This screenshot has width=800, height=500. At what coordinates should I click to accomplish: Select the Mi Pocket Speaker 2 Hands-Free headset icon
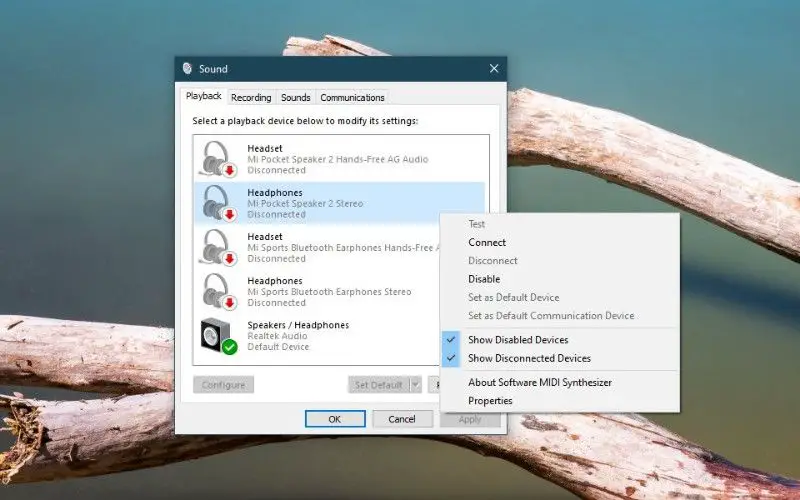218,159
